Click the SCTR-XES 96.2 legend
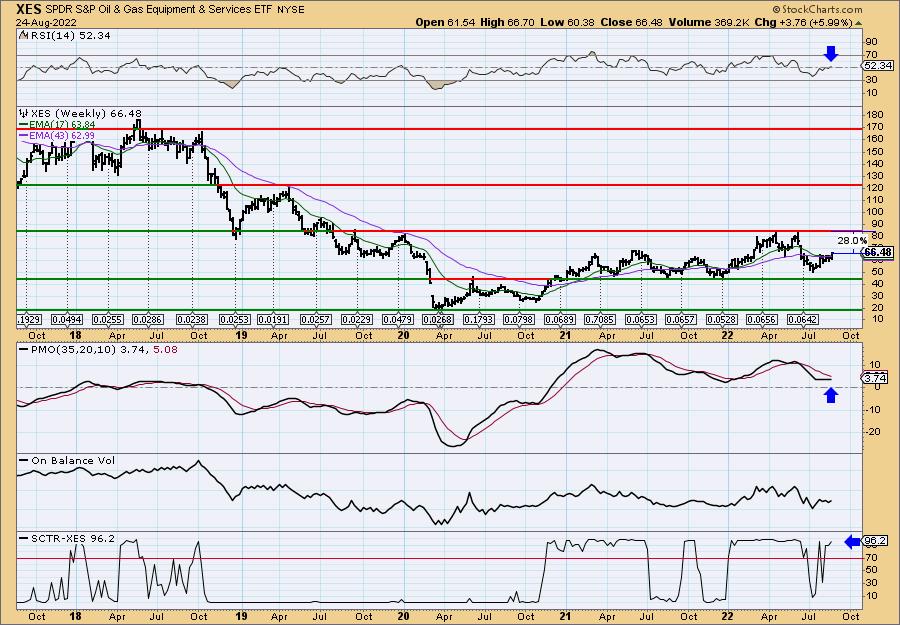The image size is (900, 625). pyautogui.click(x=67, y=538)
